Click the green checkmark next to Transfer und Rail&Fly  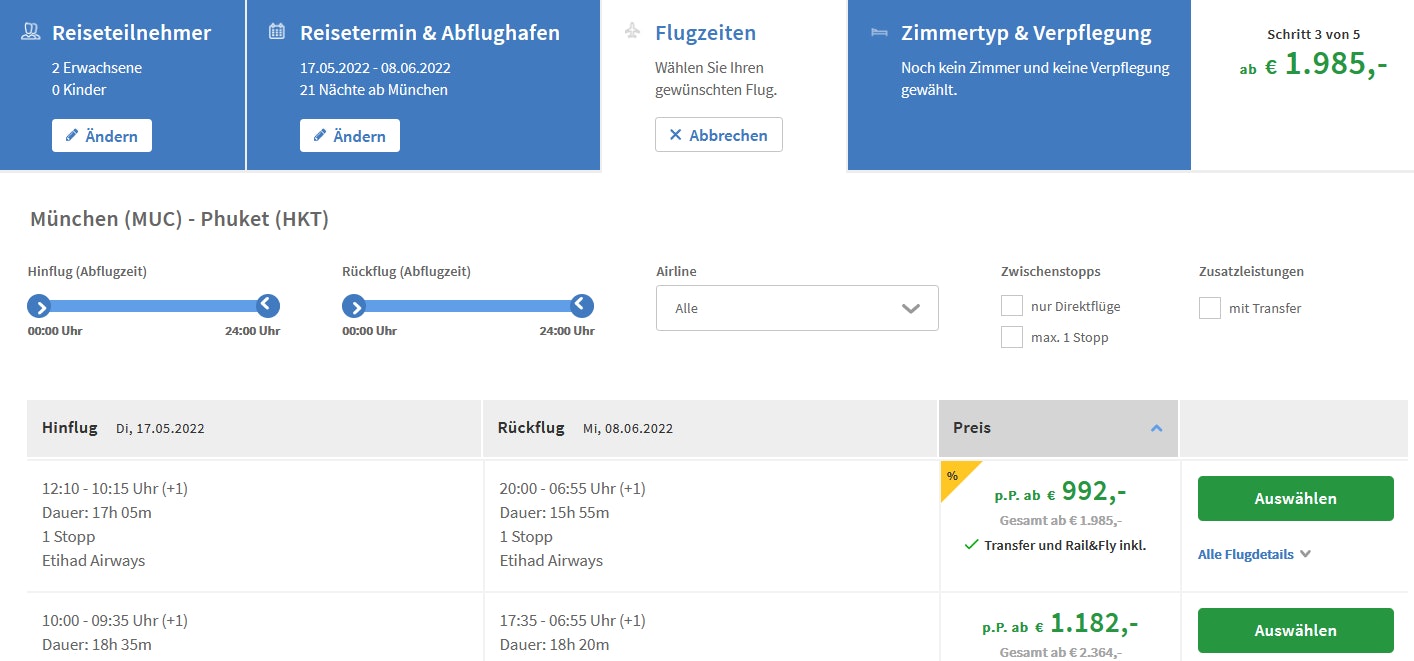coord(970,545)
